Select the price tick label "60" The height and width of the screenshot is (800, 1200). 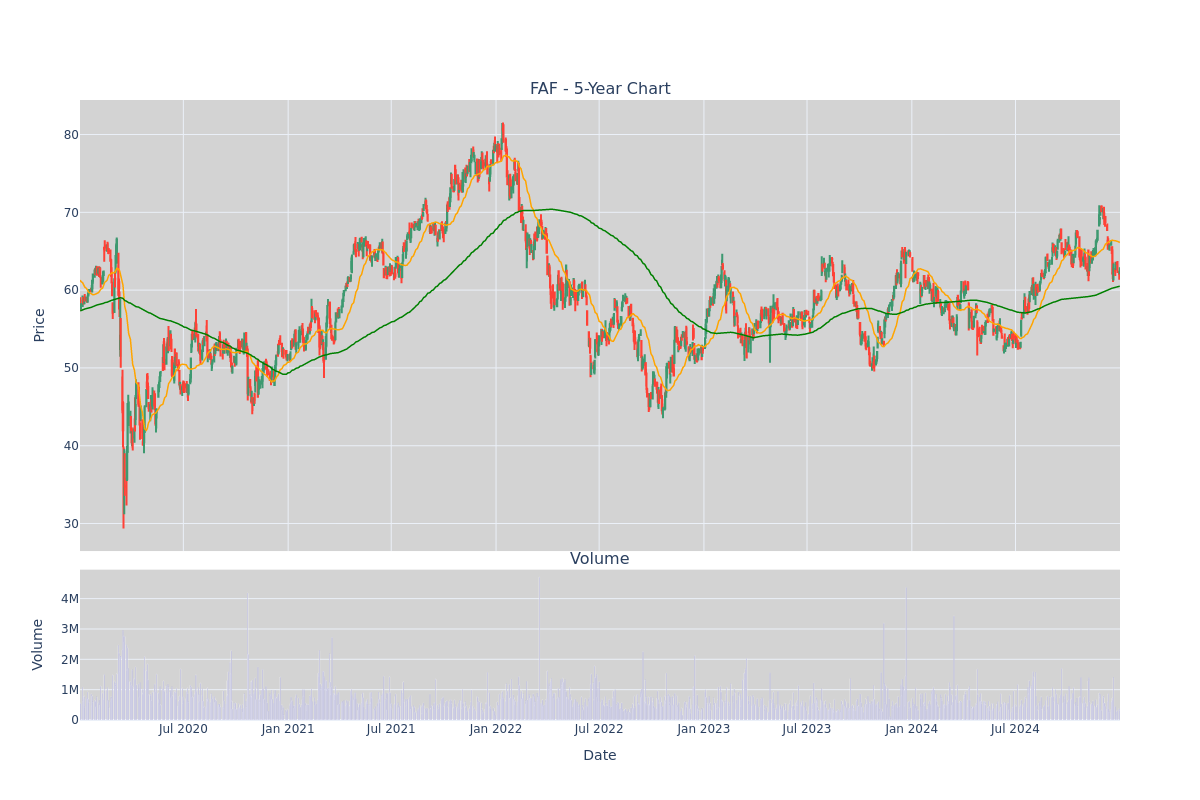pos(71,290)
